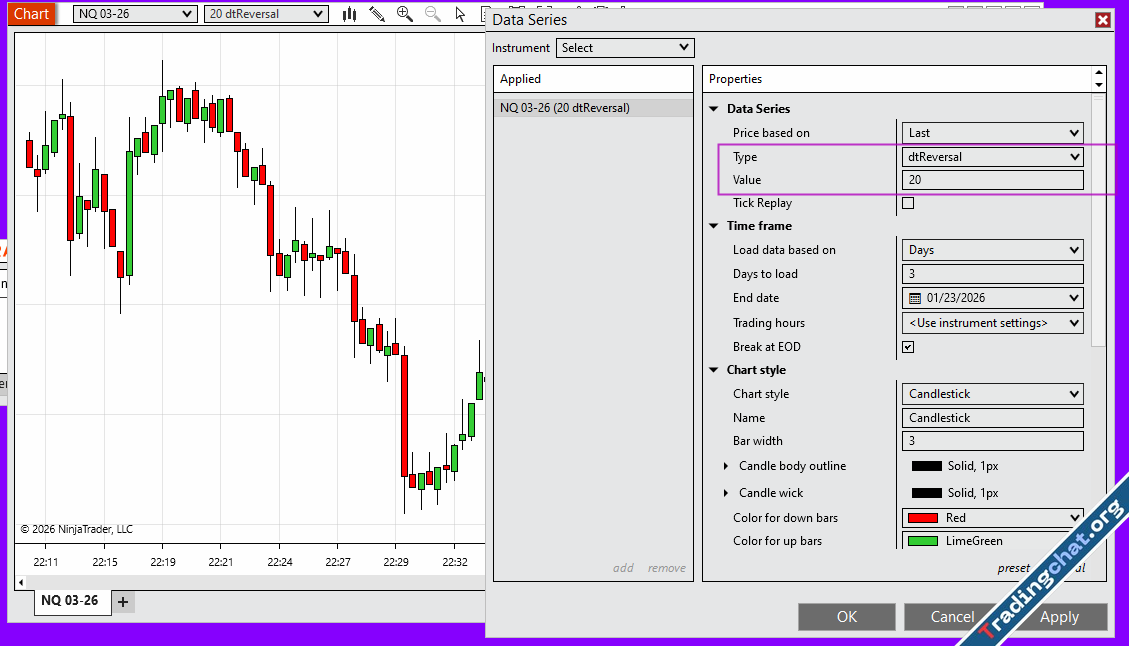Screen dimensions: 1129x646
Task: Select the cursor pointer tool
Action: pyautogui.click(x=459, y=14)
